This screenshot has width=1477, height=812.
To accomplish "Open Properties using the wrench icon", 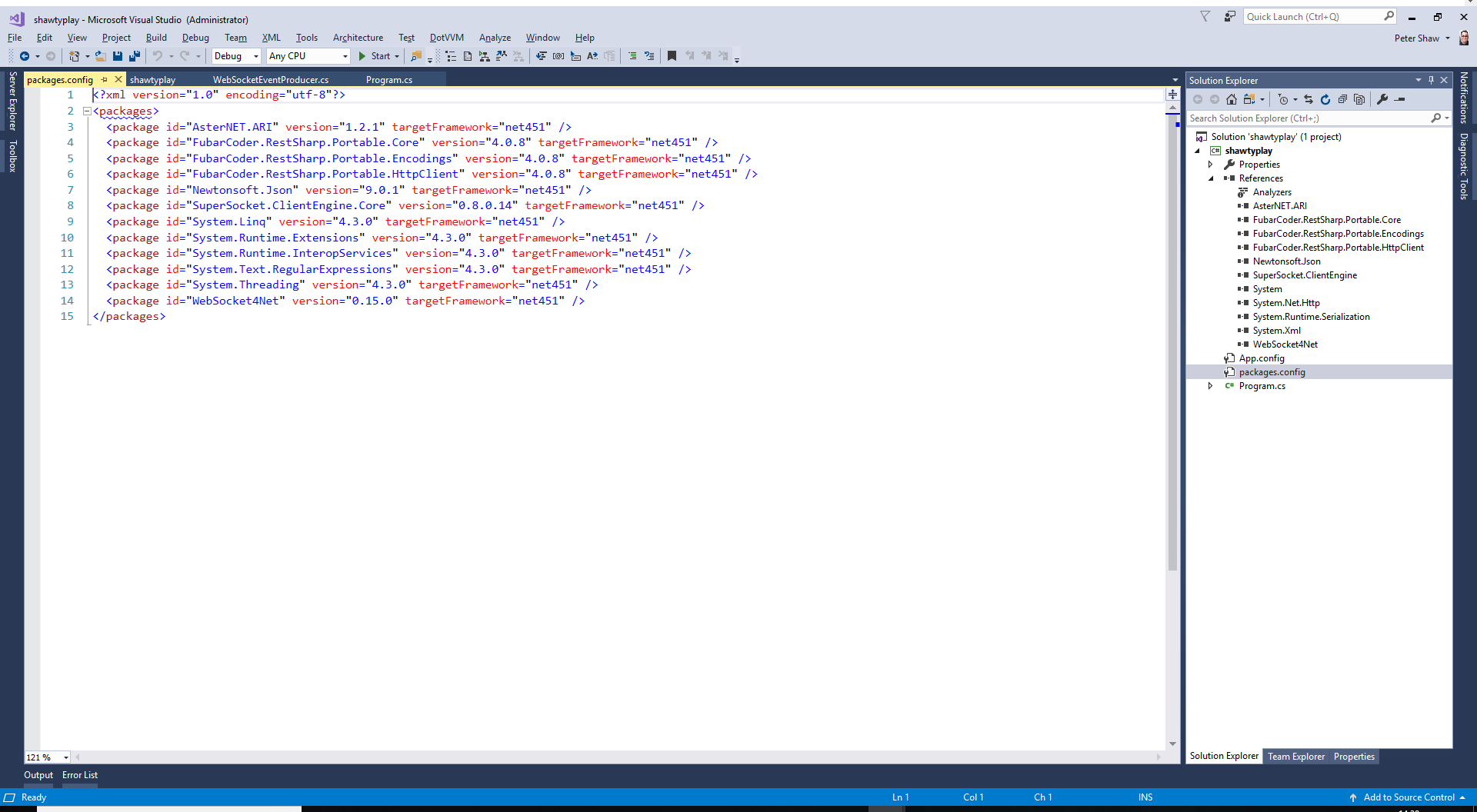I will (1382, 99).
